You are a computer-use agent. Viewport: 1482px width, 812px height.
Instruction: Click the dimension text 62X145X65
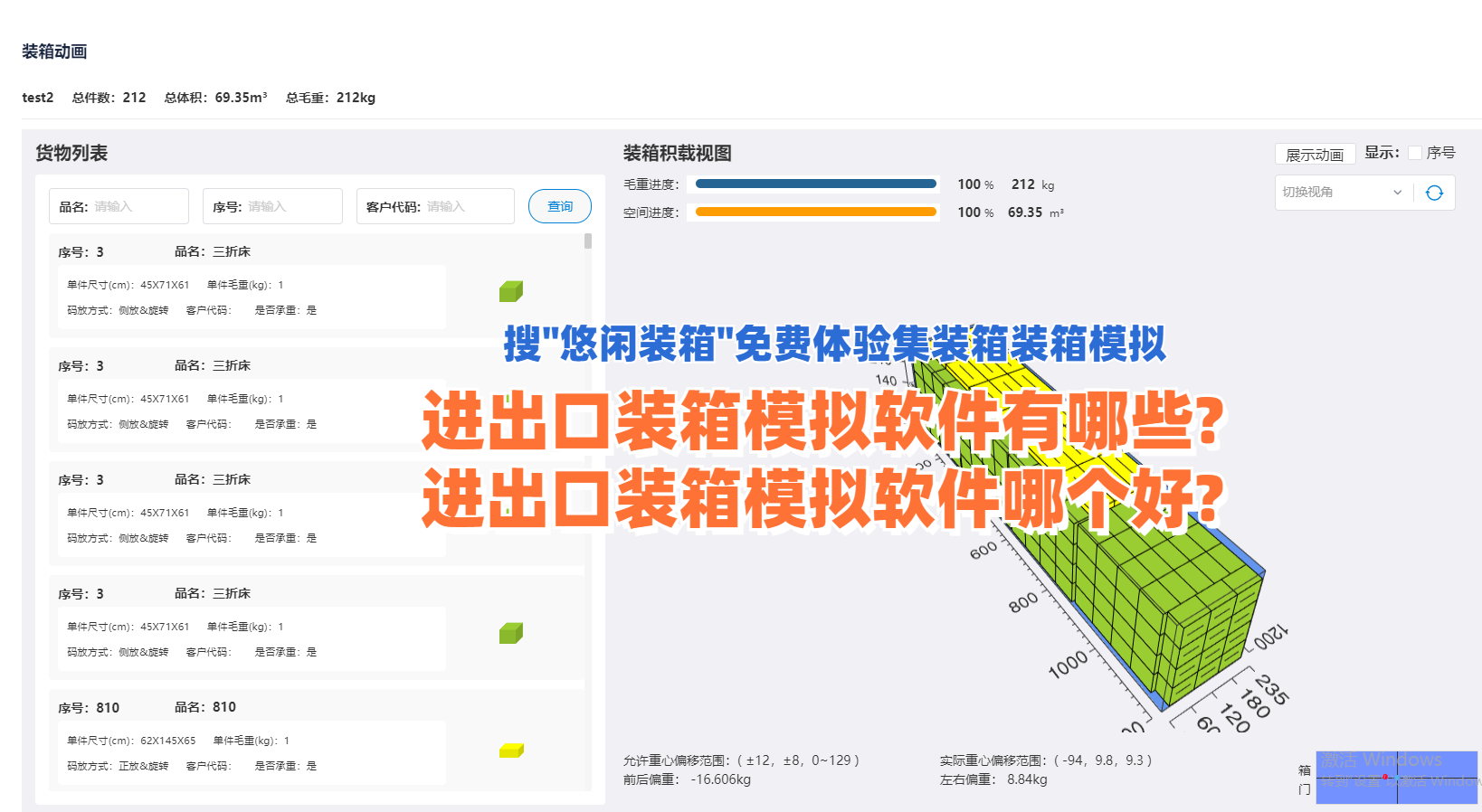(167, 741)
